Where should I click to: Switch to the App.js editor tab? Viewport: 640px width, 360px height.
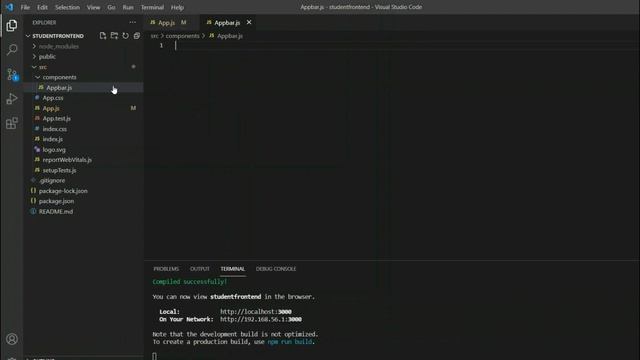pyautogui.click(x=167, y=23)
